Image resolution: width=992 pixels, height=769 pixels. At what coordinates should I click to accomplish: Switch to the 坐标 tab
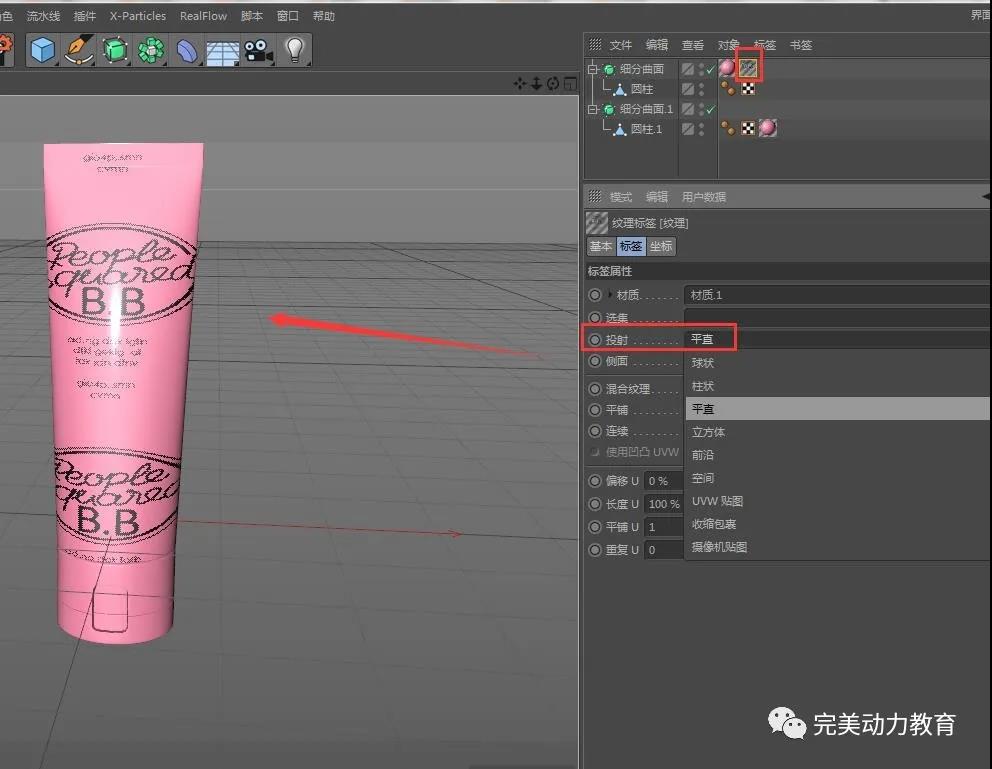661,246
